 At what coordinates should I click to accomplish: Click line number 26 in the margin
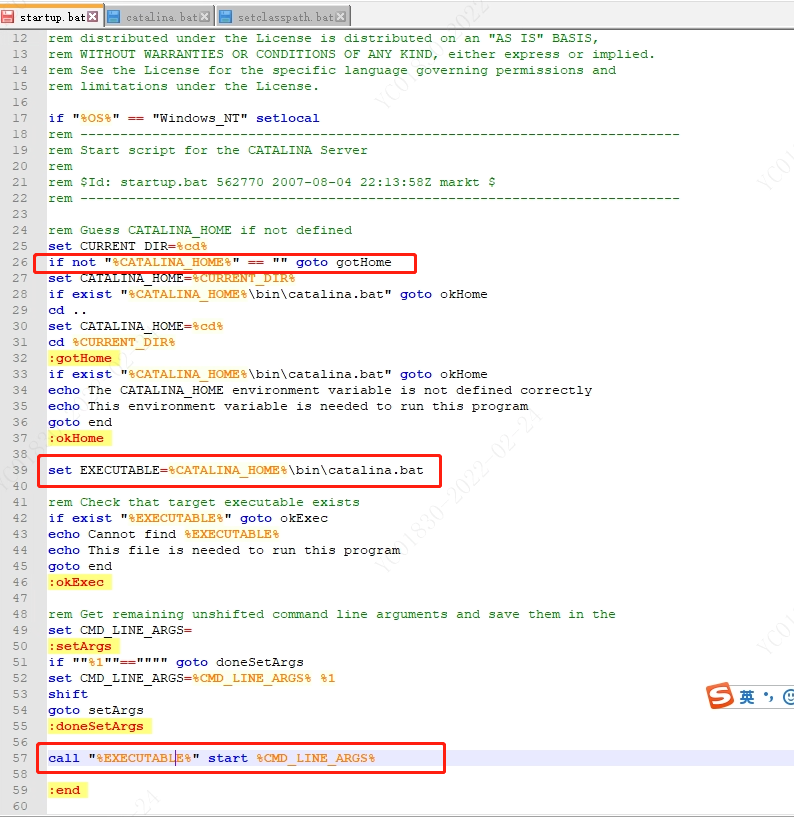tap(20, 262)
